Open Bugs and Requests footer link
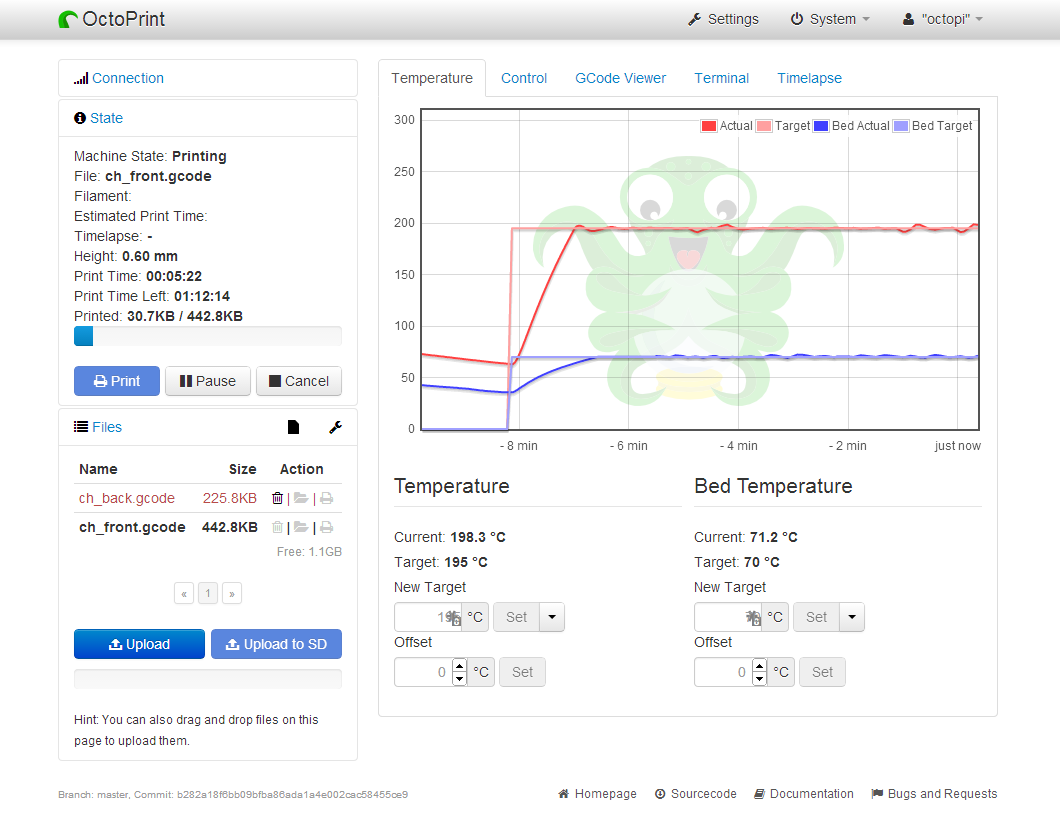The height and width of the screenshot is (828, 1060). pyautogui.click(x=934, y=794)
